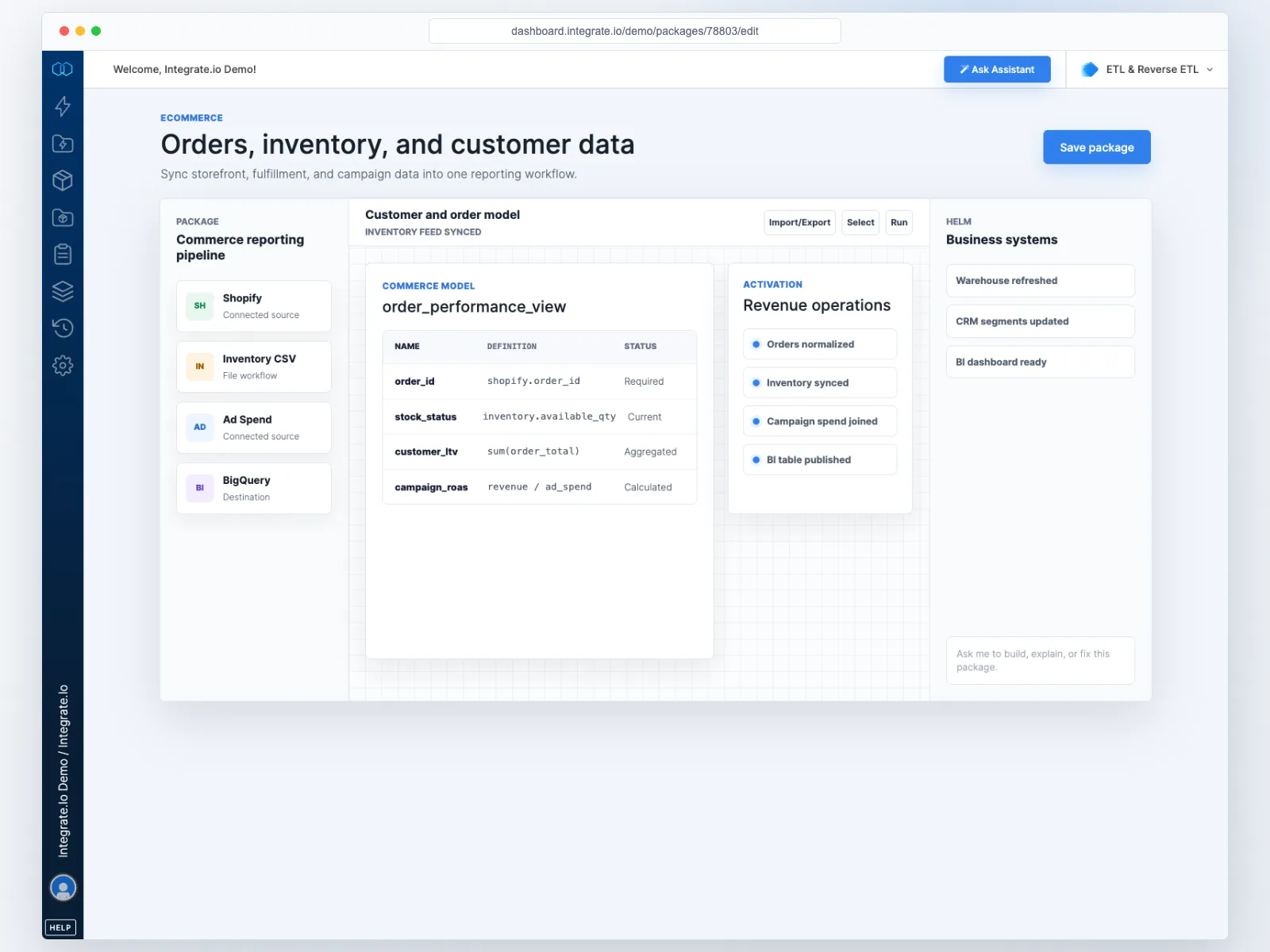Select the Inventory CSV file workflow card
1270x952 pixels.
pyautogui.click(x=254, y=367)
